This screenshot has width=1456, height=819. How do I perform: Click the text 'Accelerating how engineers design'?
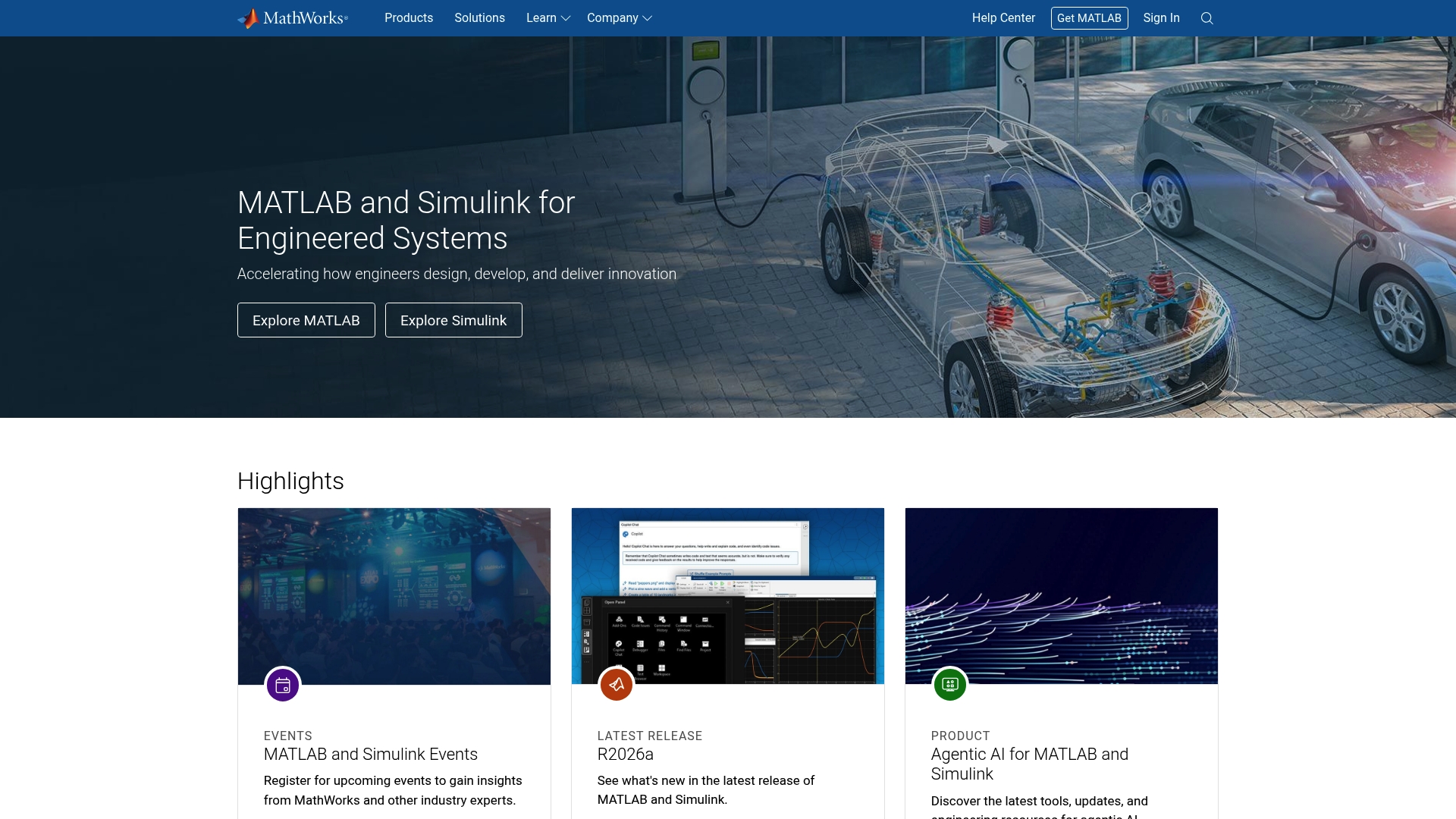pyautogui.click(x=457, y=275)
